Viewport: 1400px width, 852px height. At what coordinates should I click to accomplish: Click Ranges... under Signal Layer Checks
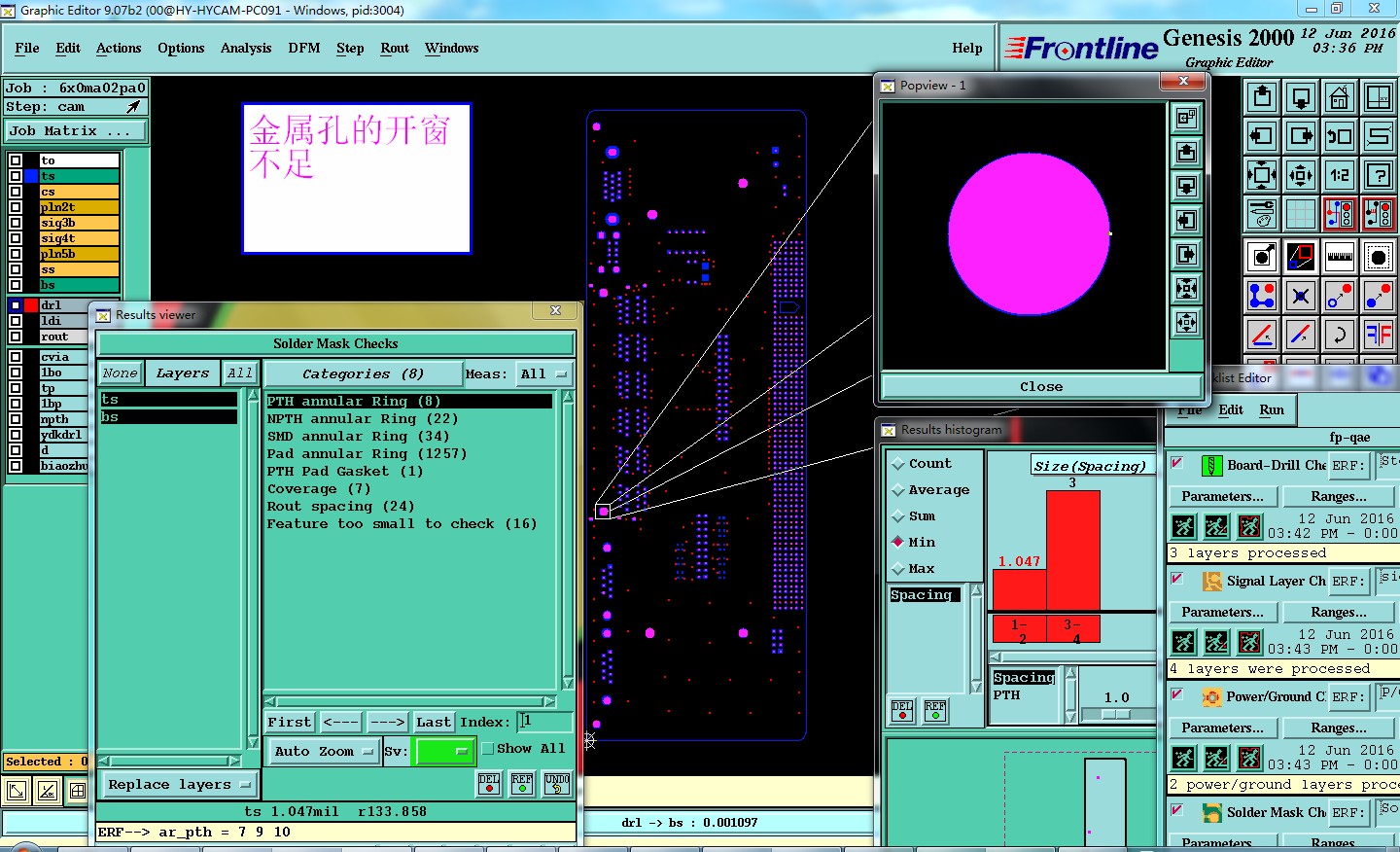1339,612
